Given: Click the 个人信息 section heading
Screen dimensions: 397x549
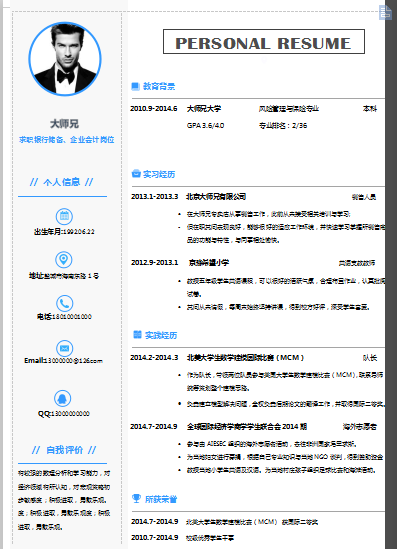Looking at the screenshot, I should coord(62,182).
